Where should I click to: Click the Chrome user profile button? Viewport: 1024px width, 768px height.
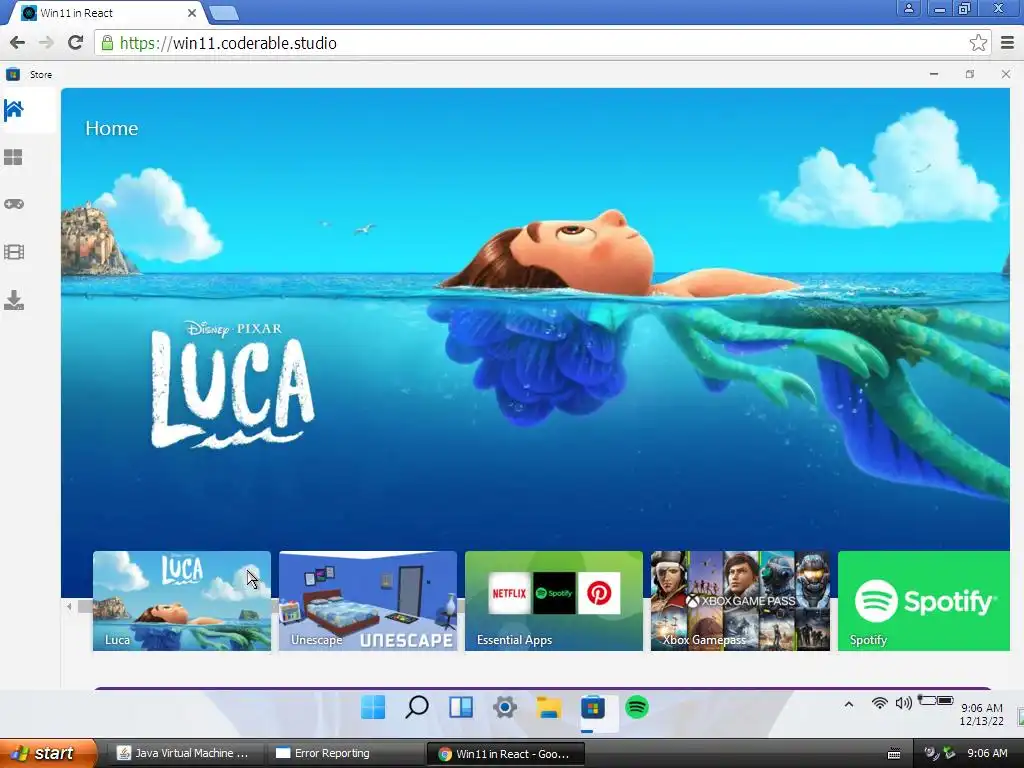(x=908, y=8)
